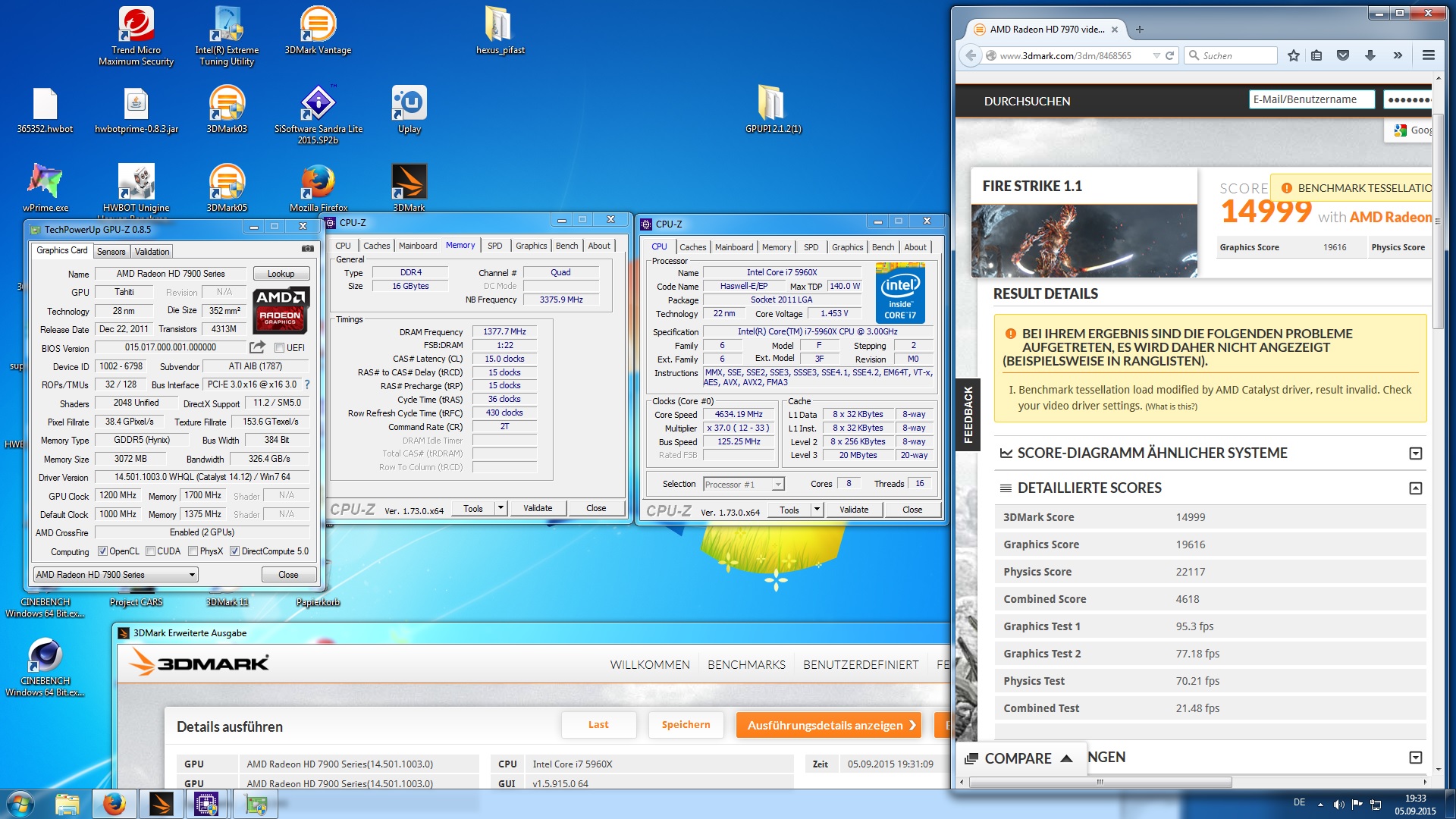This screenshot has width=1456, height=819.
Task: Open 365352.hwbot file icon
Action: 45,111
